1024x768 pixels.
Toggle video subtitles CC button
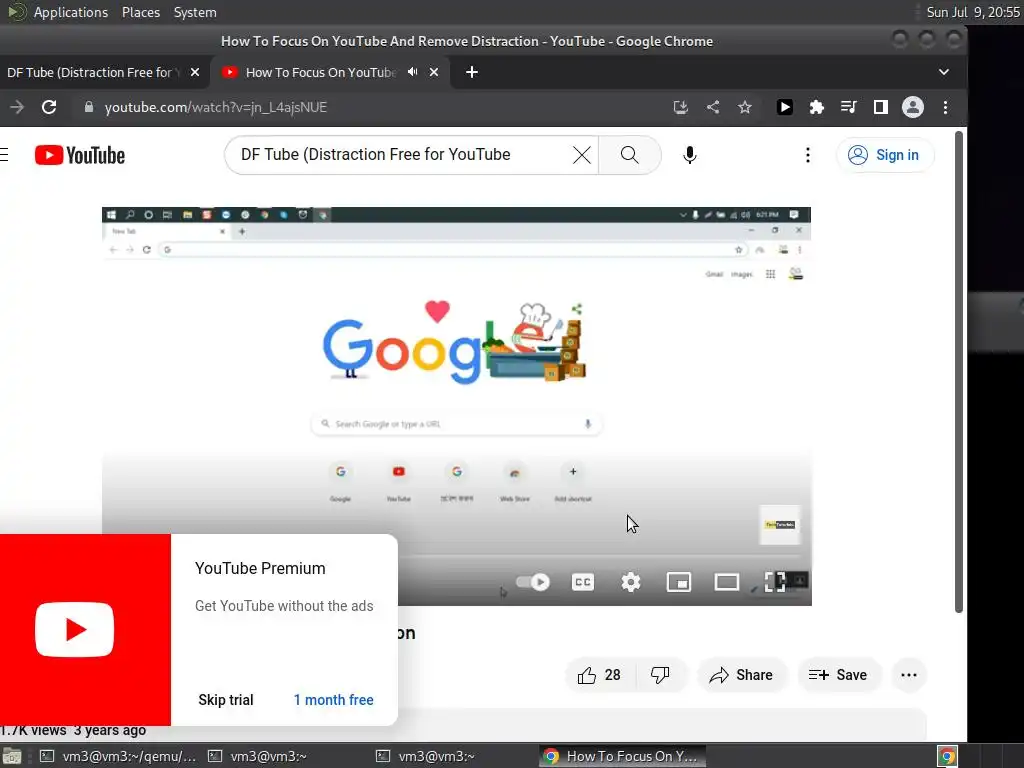coord(583,582)
